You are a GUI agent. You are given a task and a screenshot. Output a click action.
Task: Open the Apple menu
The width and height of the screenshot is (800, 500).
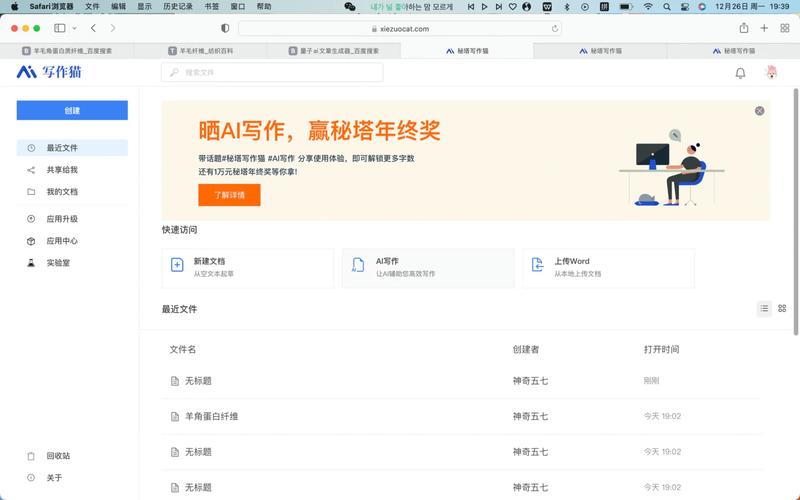coord(14,7)
